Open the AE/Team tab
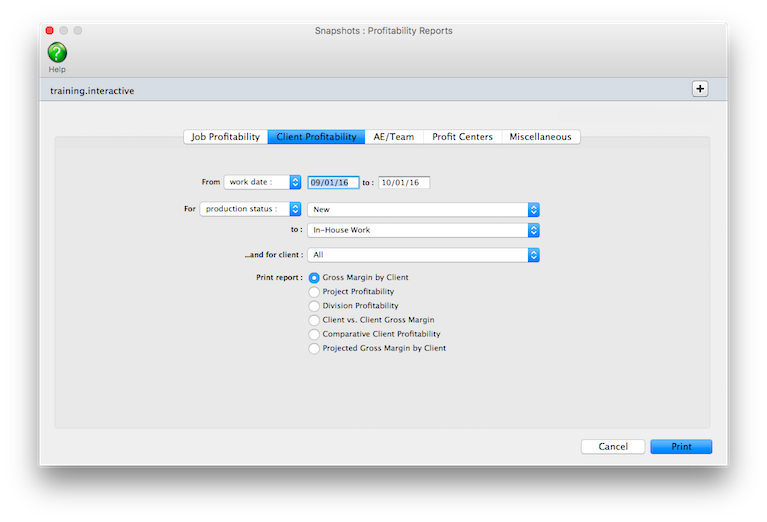Image resolution: width=767 pixels, height=522 pixels. click(395, 137)
